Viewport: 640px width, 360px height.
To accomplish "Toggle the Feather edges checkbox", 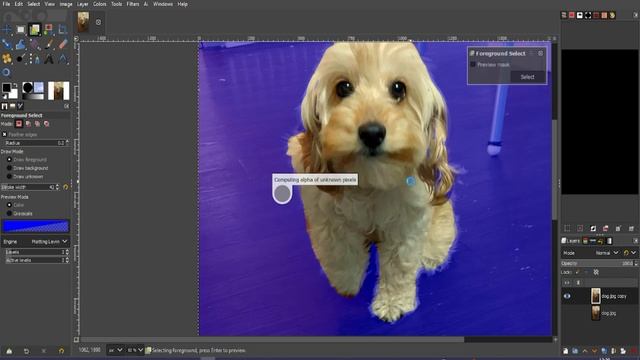I will pos(4,134).
